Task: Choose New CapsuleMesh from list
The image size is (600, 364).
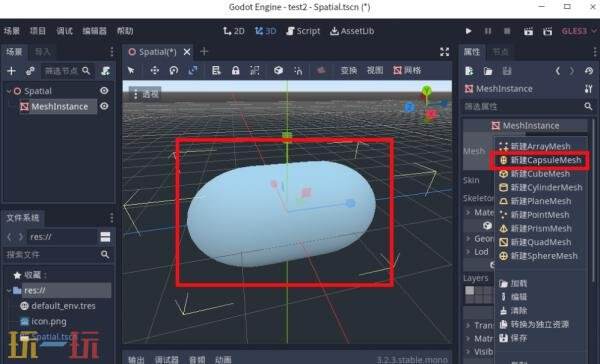Action: [x=540, y=160]
